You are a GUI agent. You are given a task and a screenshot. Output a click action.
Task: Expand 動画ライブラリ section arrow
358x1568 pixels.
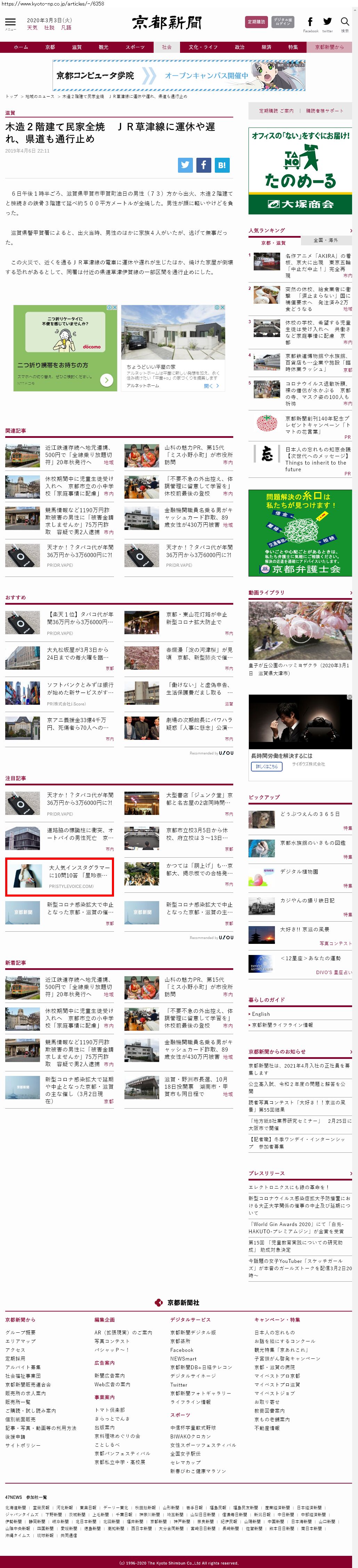[x=351, y=592]
